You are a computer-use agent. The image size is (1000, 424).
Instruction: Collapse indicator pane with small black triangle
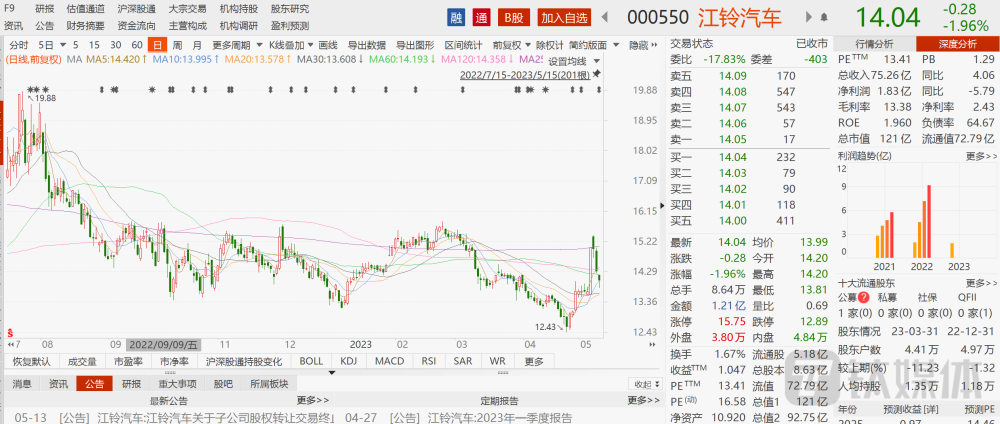tap(331, 372)
